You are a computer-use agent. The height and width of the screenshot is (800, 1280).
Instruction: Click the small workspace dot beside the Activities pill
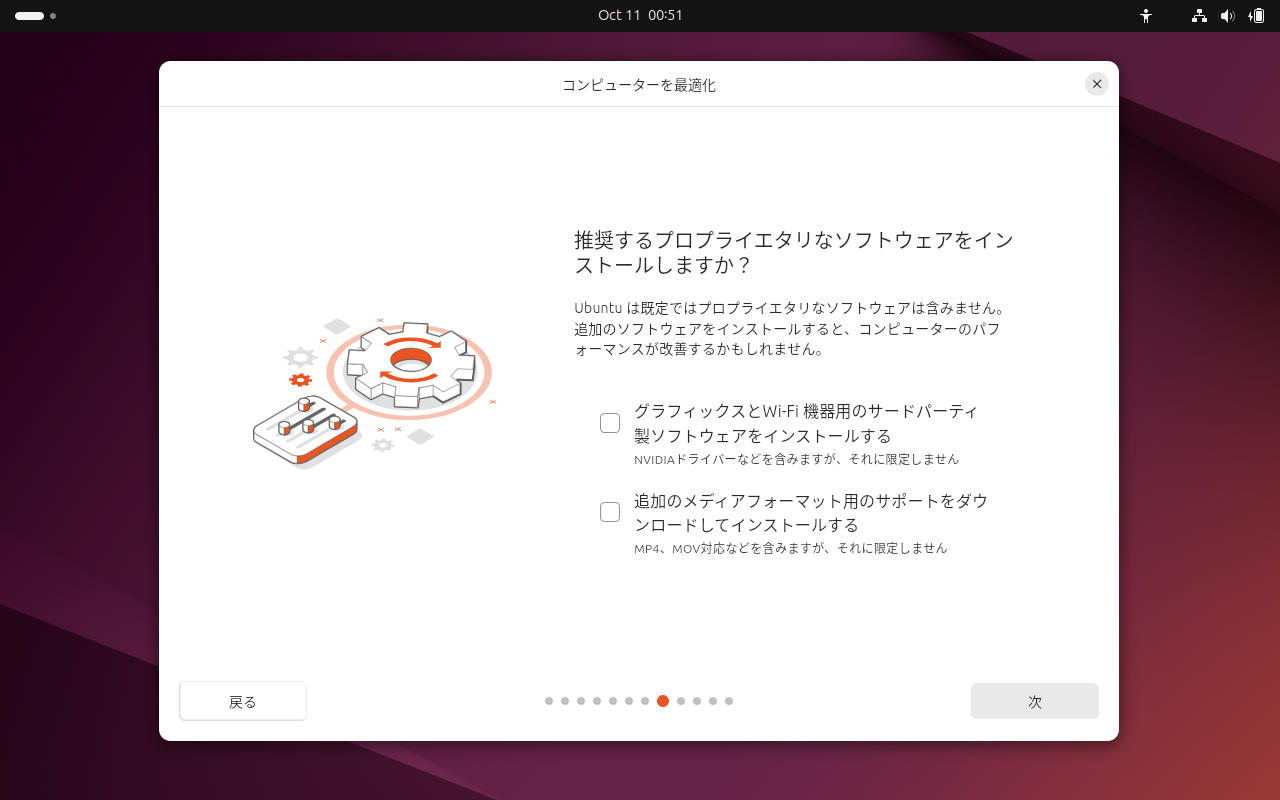coord(53,16)
